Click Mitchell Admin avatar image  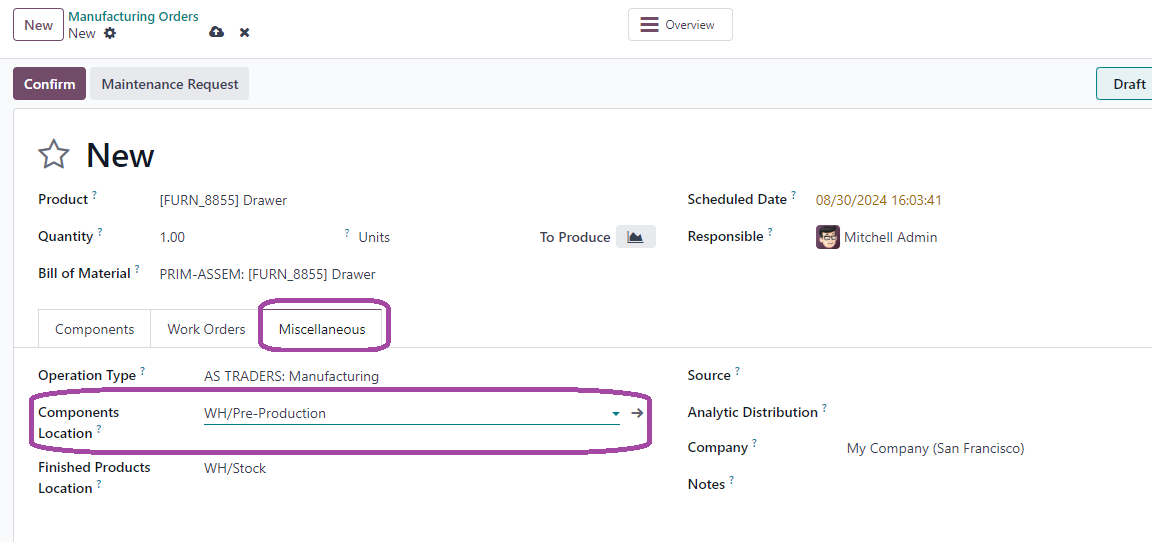(828, 237)
